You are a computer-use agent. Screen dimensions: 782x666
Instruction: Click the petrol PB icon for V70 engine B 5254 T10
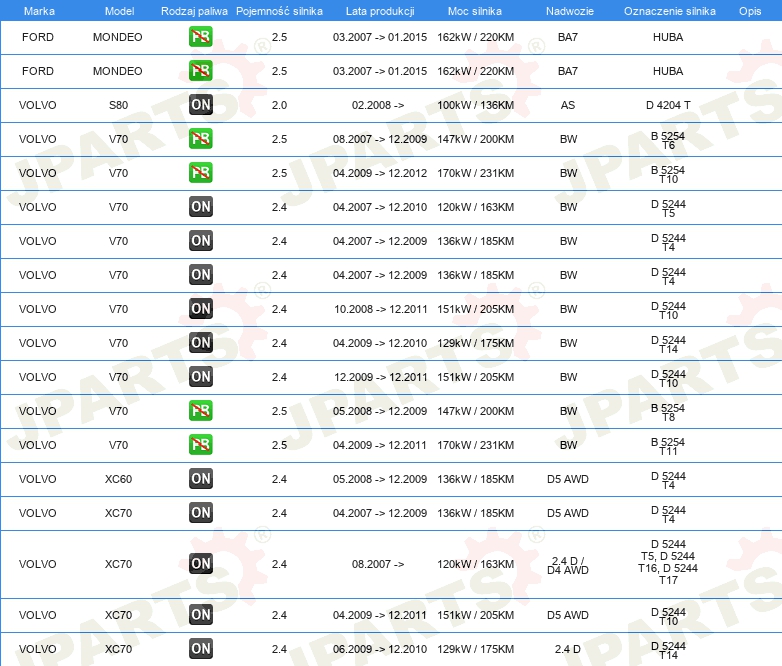pyautogui.click(x=201, y=173)
